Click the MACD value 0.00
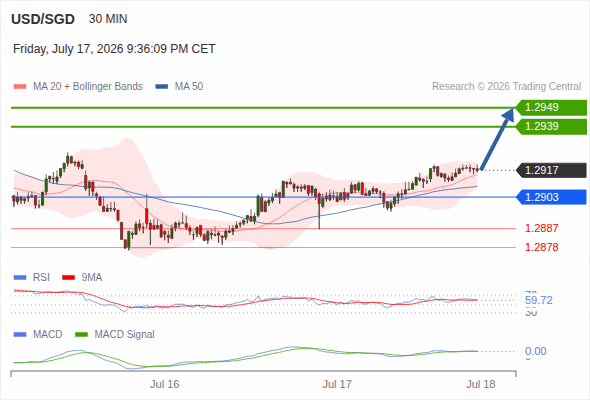 [536, 351]
